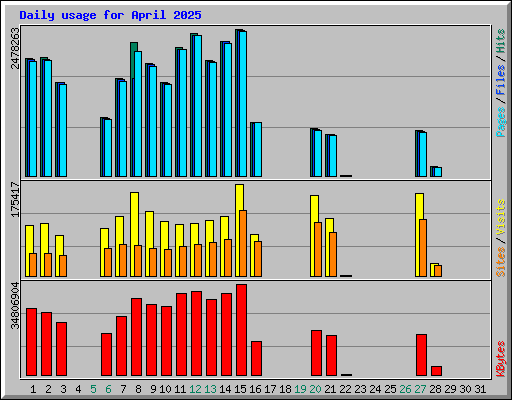This screenshot has height=400, width=512.
Task: Click the day 27 orange sites bar
Action: (423, 248)
